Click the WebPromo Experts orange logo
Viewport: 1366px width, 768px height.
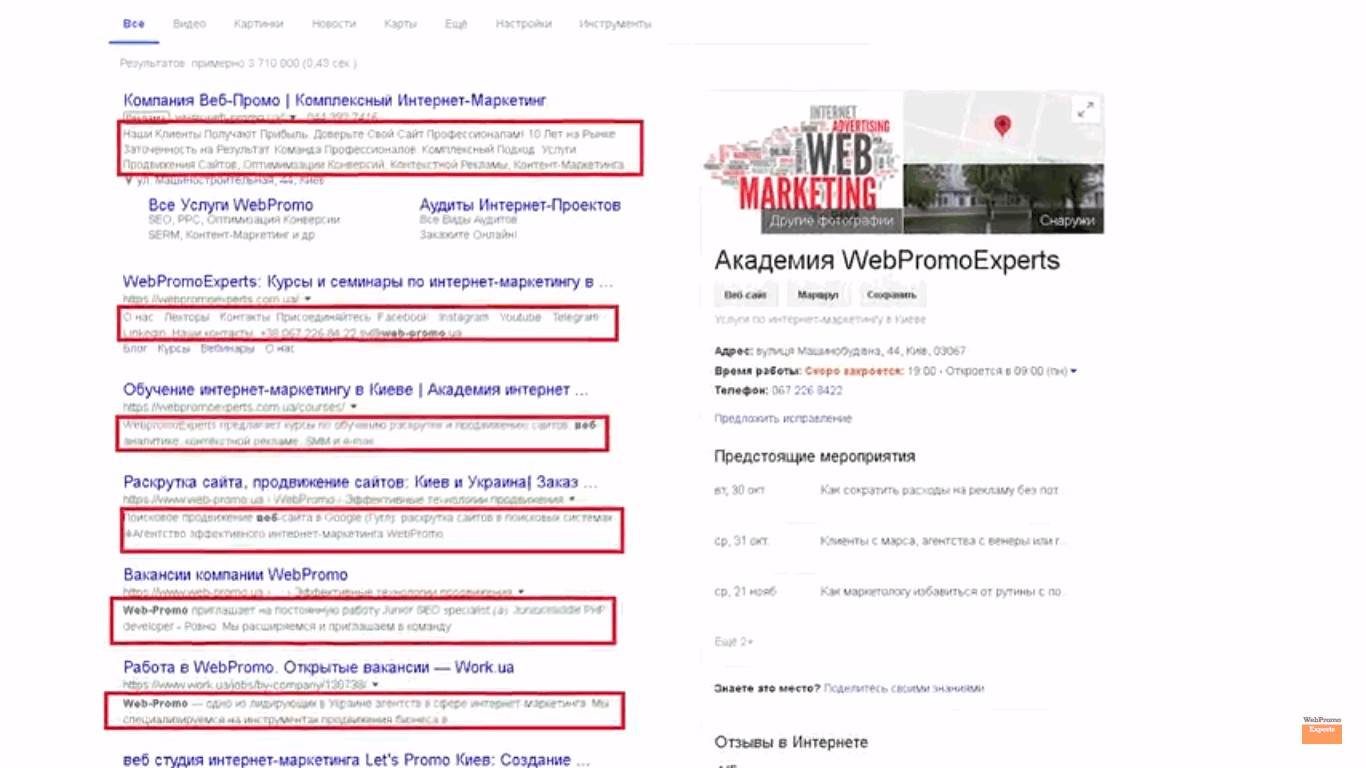tap(1321, 730)
